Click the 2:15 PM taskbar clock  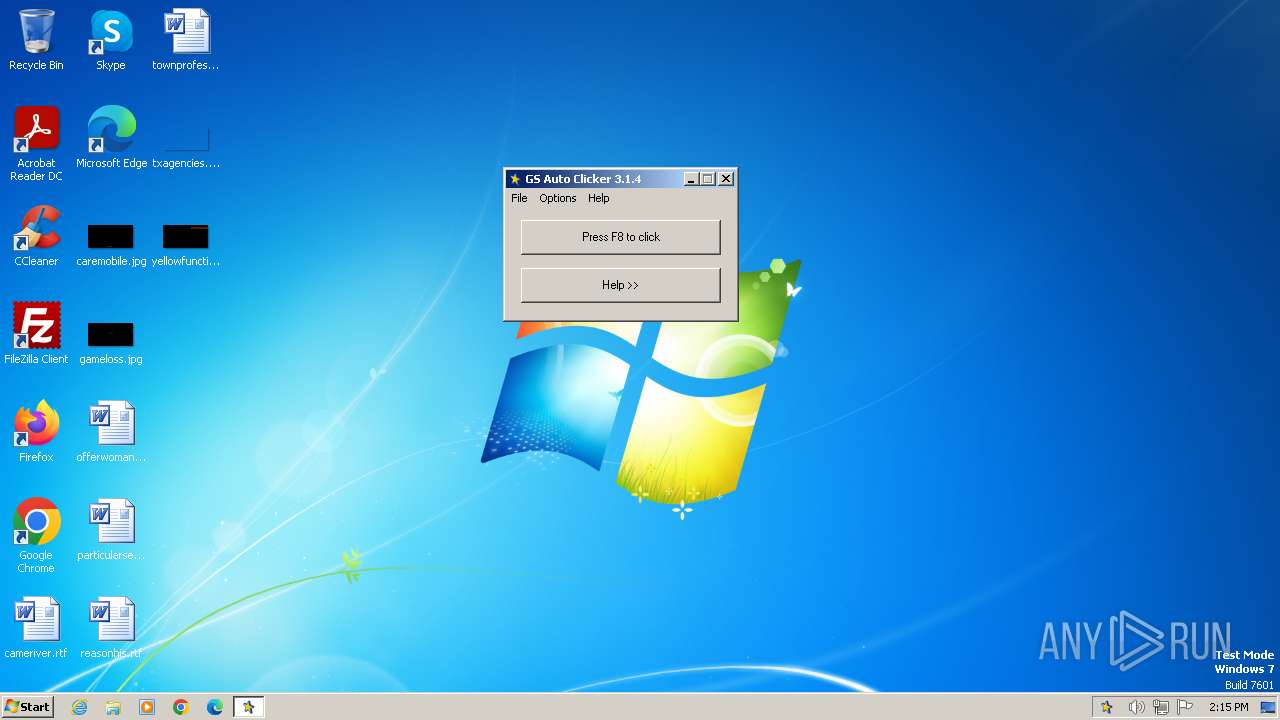pyautogui.click(x=1229, y=707)
